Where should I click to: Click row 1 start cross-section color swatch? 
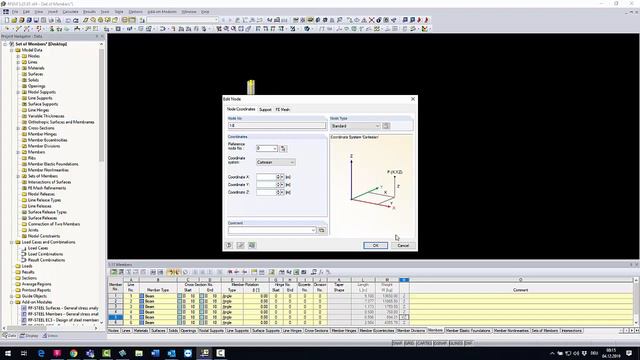[180, 296]
